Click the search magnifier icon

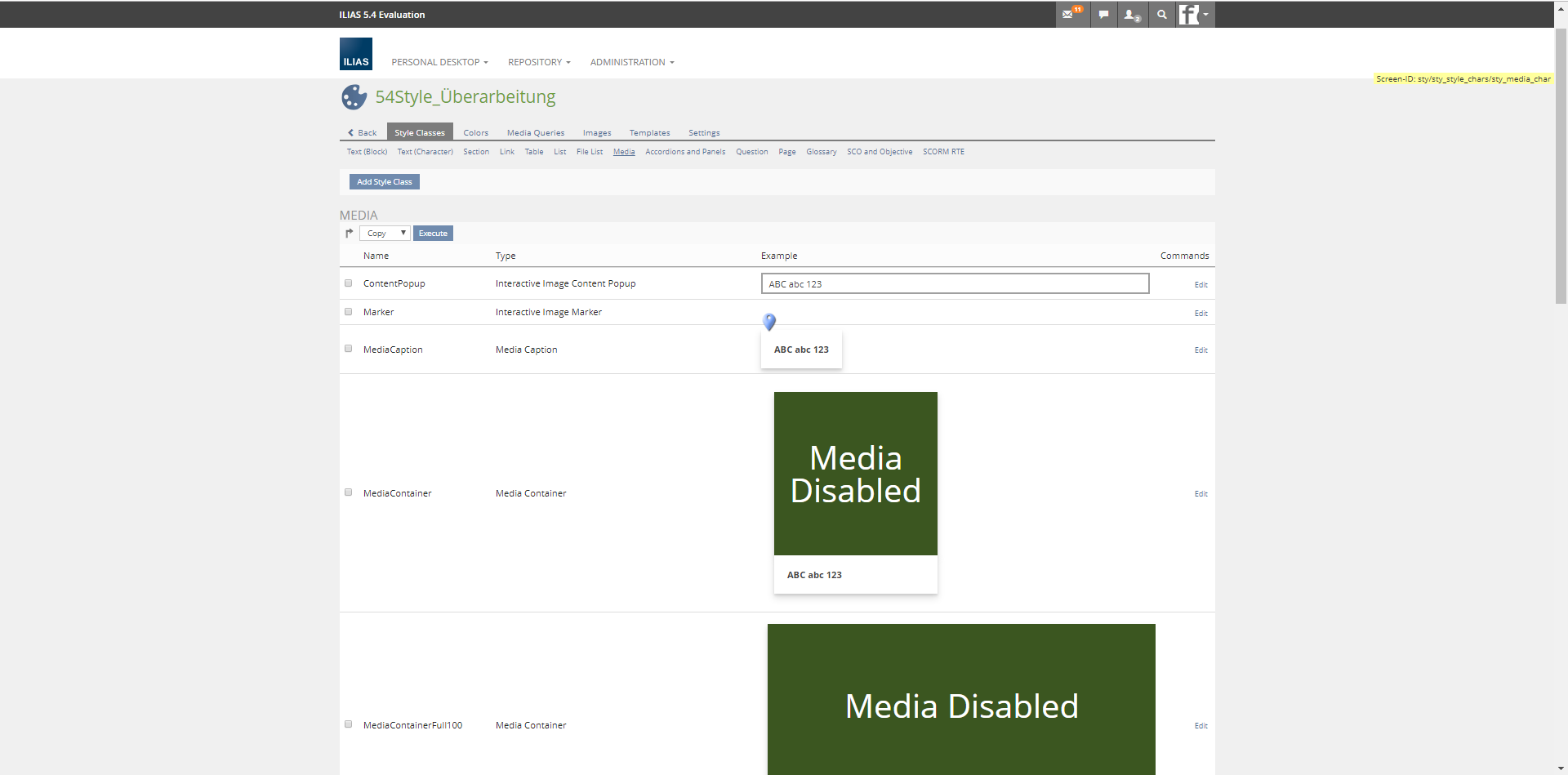coord(1161,15)
